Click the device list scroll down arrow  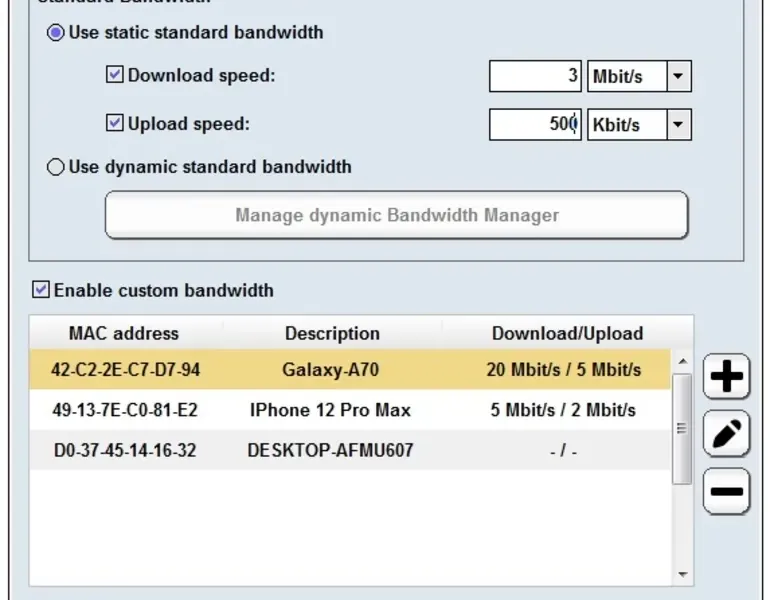(x=683, y=575)
